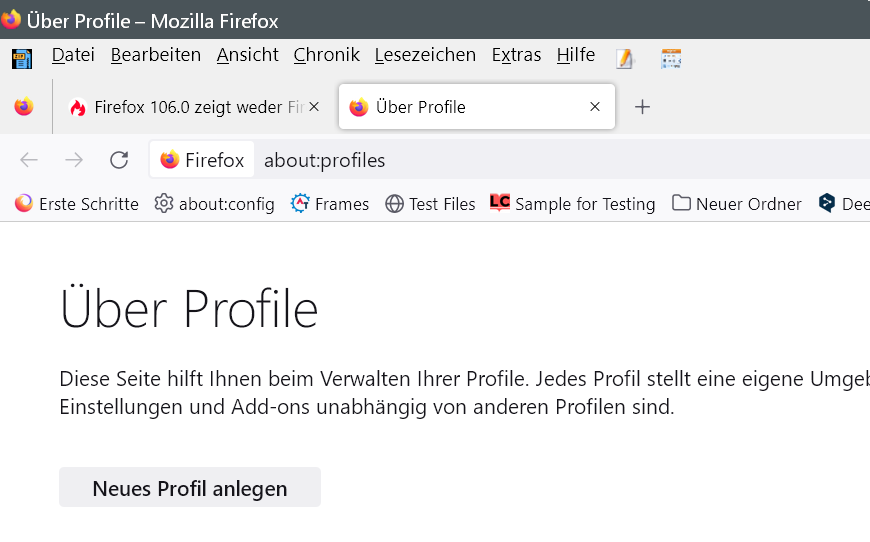Close the Über Profile tab

point(595,107)
